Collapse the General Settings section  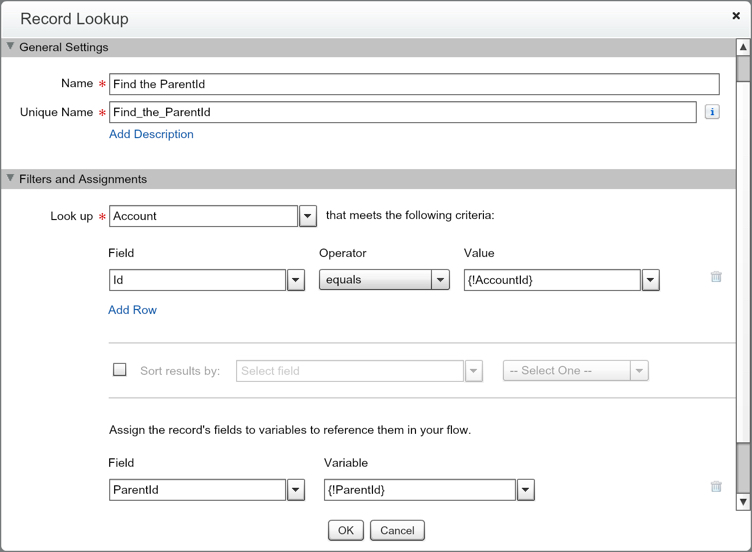click(x=11, y=47)
